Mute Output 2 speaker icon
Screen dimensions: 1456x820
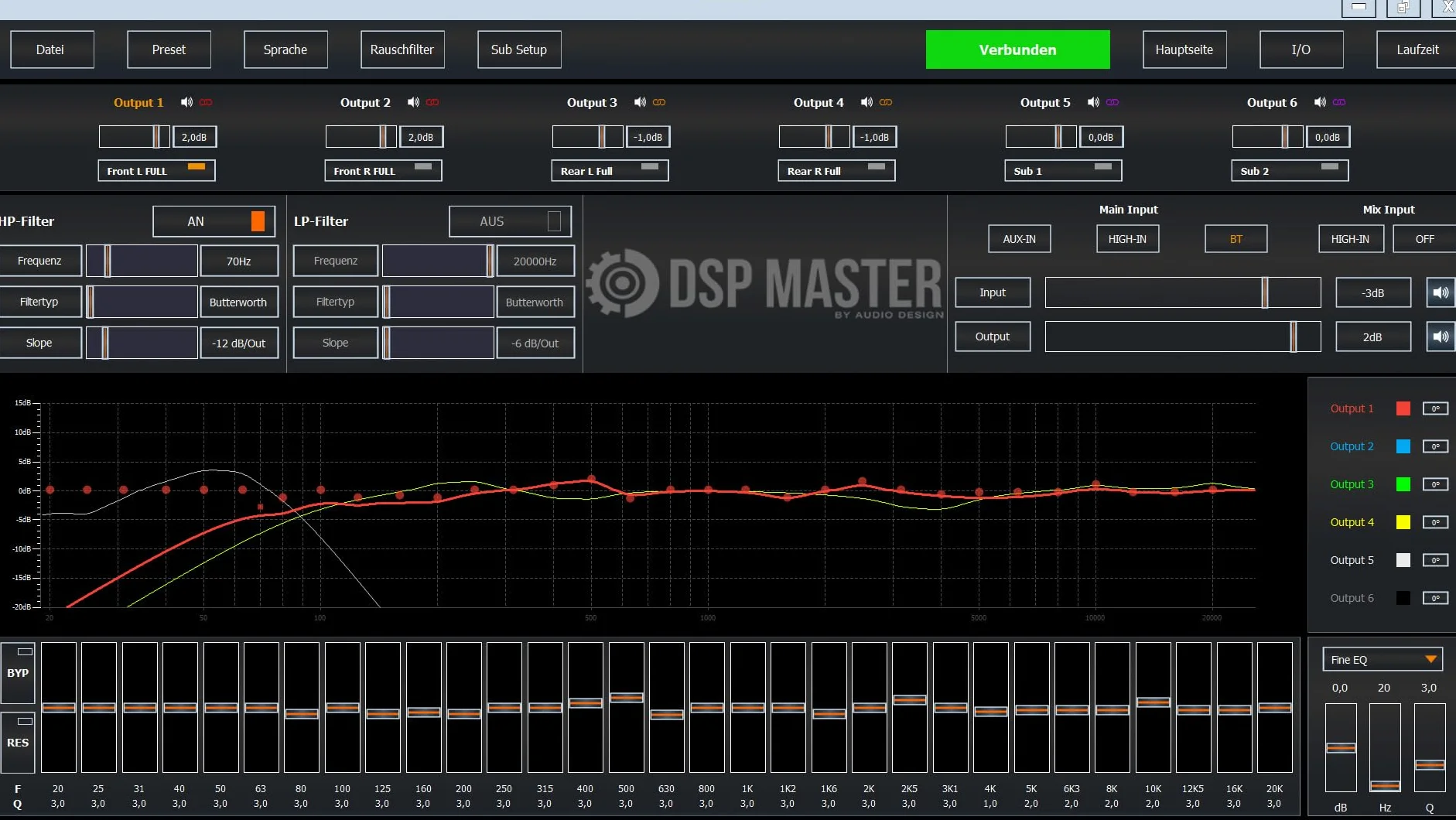tap(413, 102)
